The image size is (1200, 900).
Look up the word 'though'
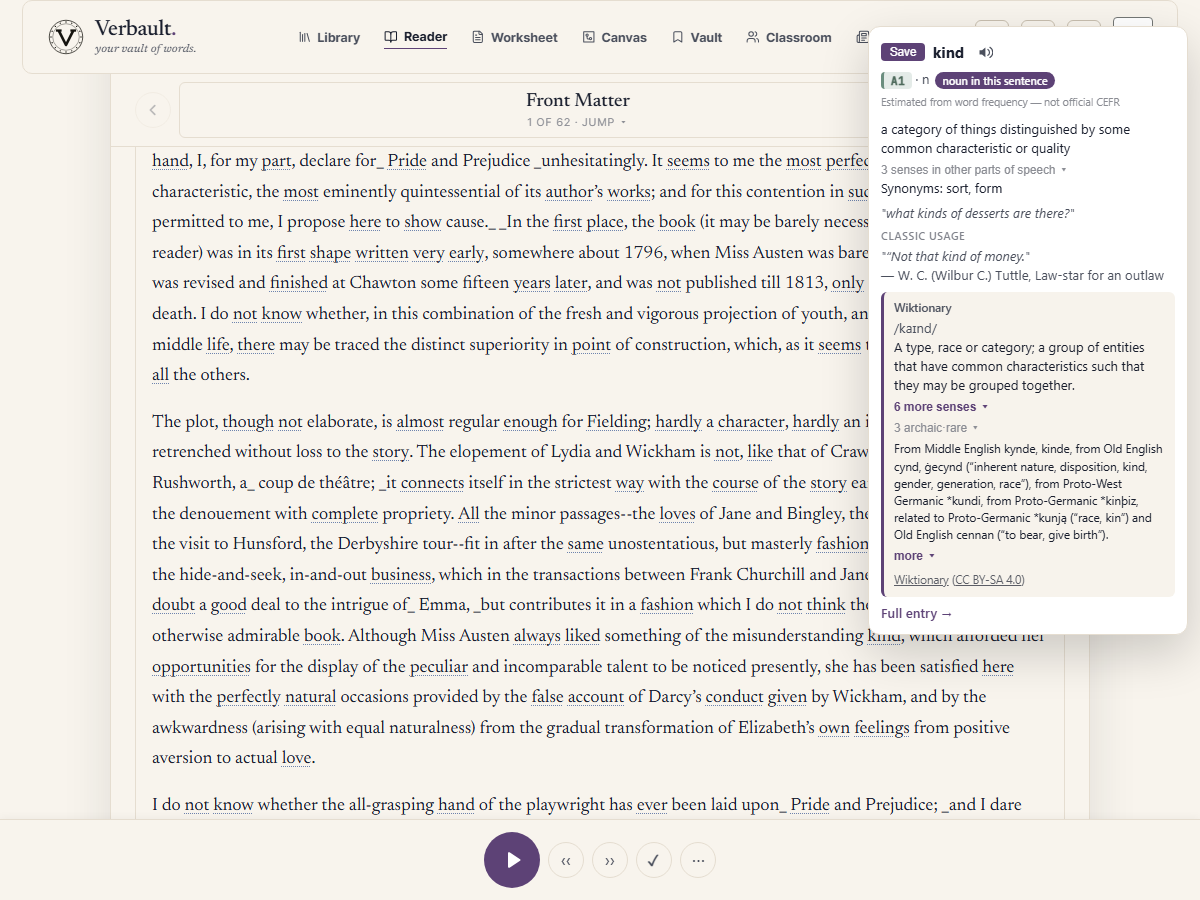click(248, 422)
